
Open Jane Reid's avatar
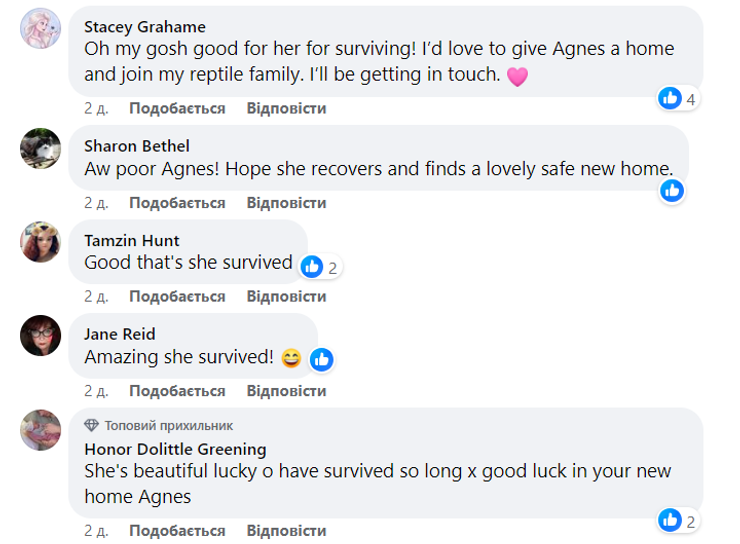pos(41,335)
